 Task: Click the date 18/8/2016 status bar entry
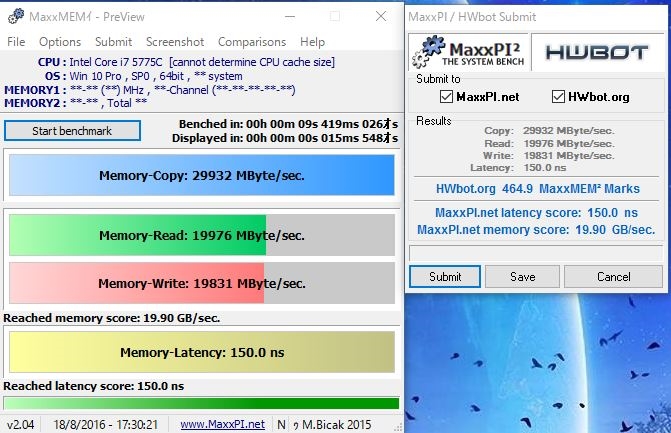[105, 424]
